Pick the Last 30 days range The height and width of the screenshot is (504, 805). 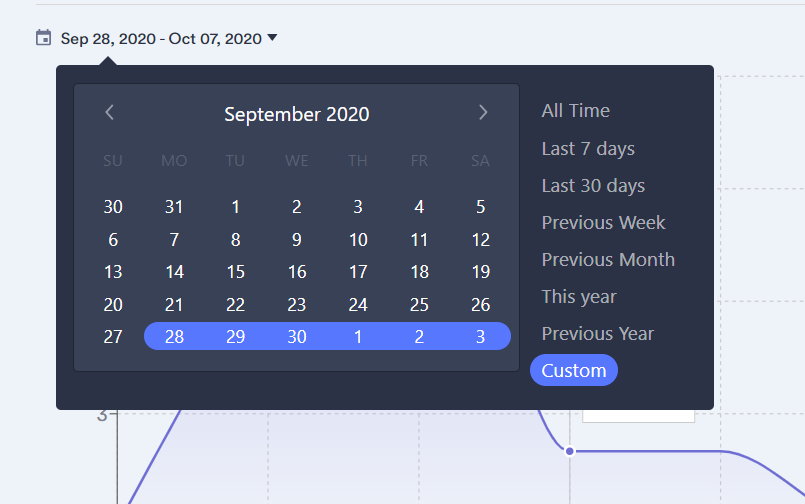593,186
